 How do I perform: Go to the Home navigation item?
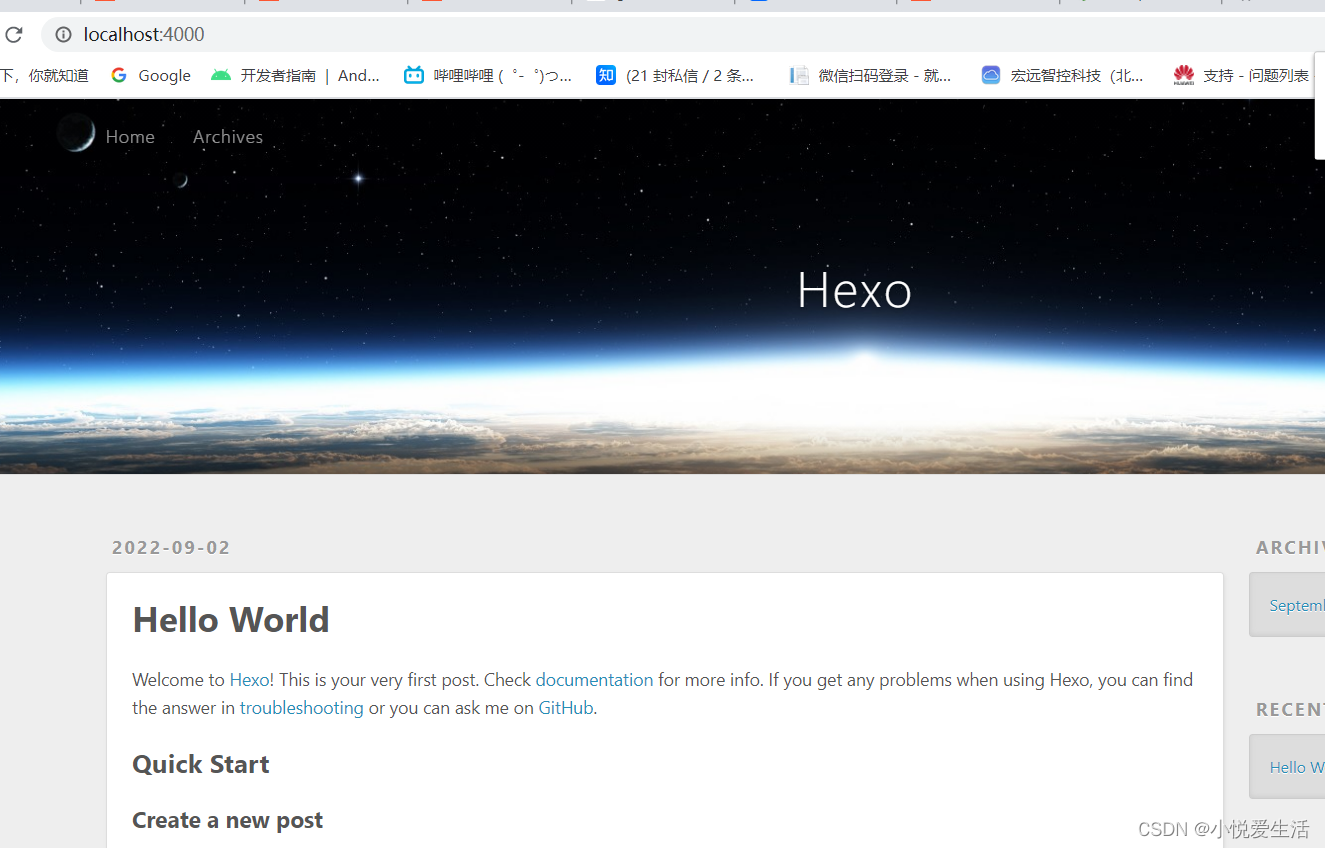tap(130, 136)
